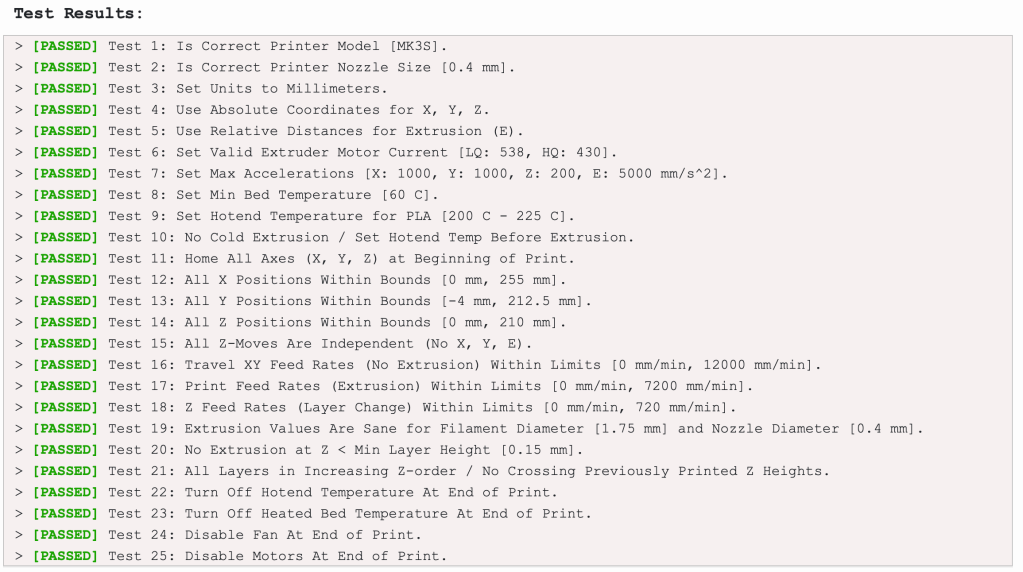Select the hotend temperature for PLA result
Screen dimensions: 1023x572
341,216
